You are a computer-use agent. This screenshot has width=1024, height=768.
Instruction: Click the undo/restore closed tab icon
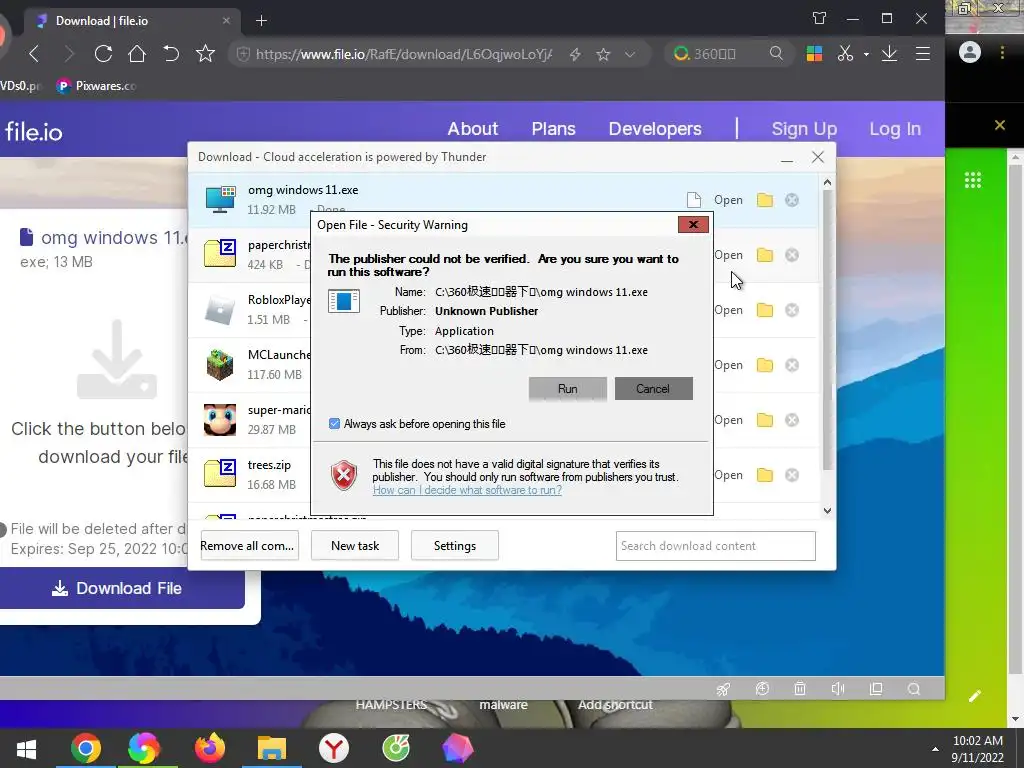(x=171, y=54)
